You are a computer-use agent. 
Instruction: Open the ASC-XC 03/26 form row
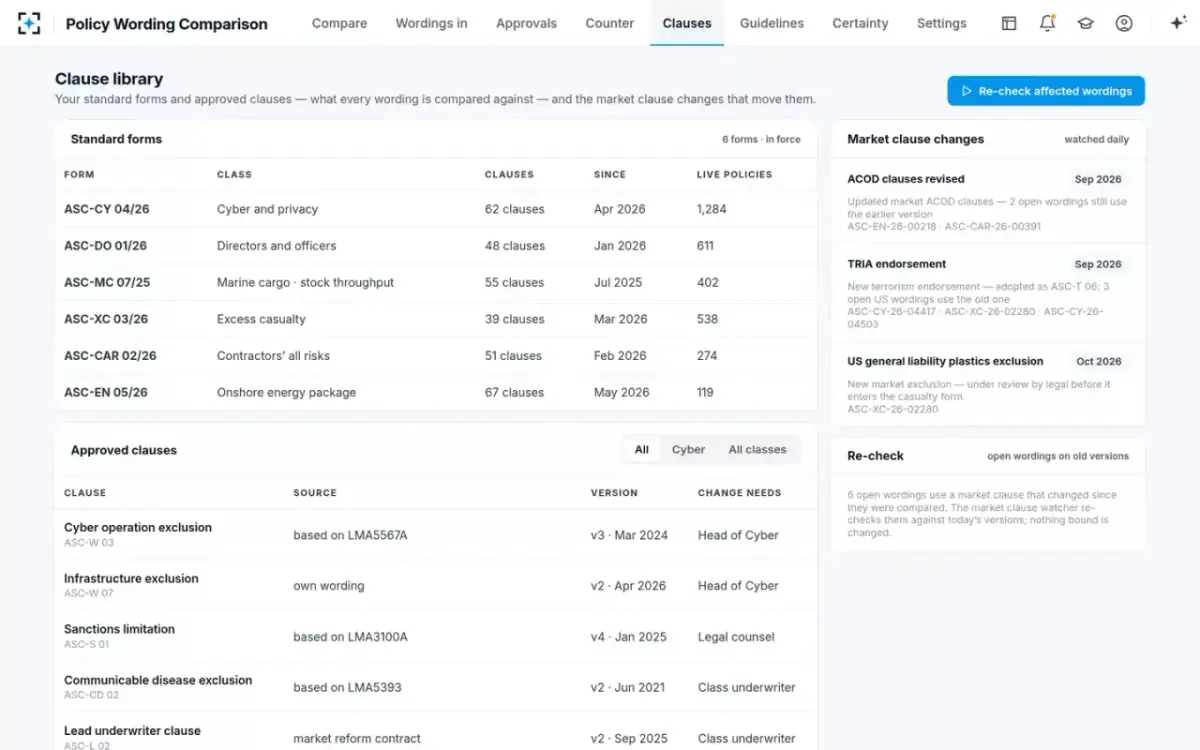(x=435, y=319)
